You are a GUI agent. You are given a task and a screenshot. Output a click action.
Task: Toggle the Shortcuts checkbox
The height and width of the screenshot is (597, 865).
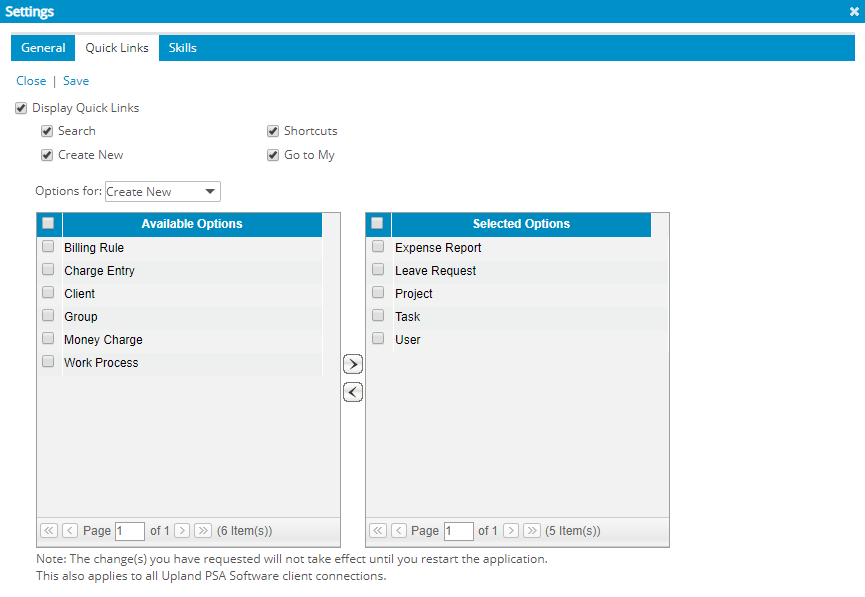[x=273, y=131]
